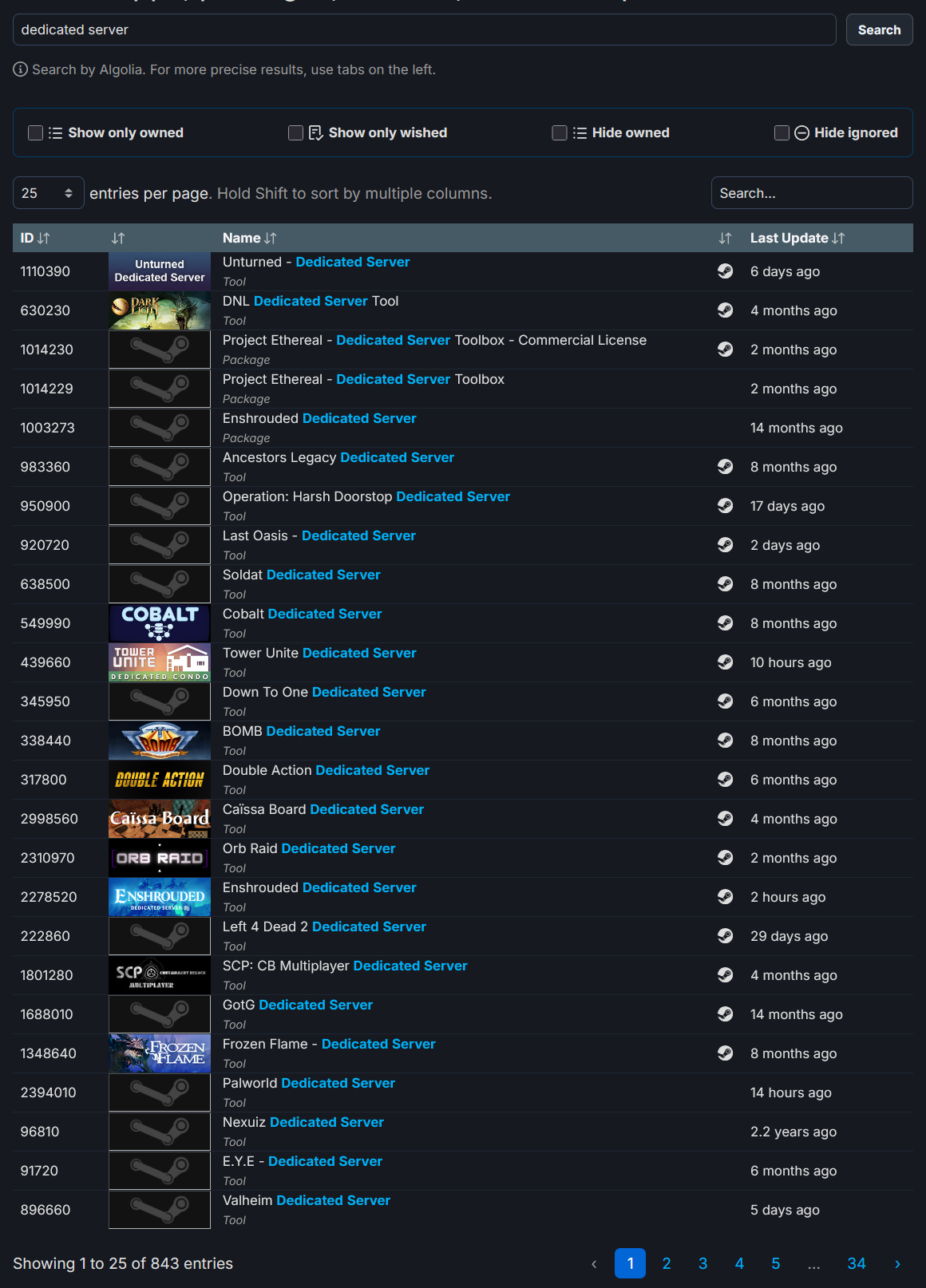The width and height of the screenshot is (926, 1288).
Task: Sort table by Last Update column
Action: click(797, 238)
